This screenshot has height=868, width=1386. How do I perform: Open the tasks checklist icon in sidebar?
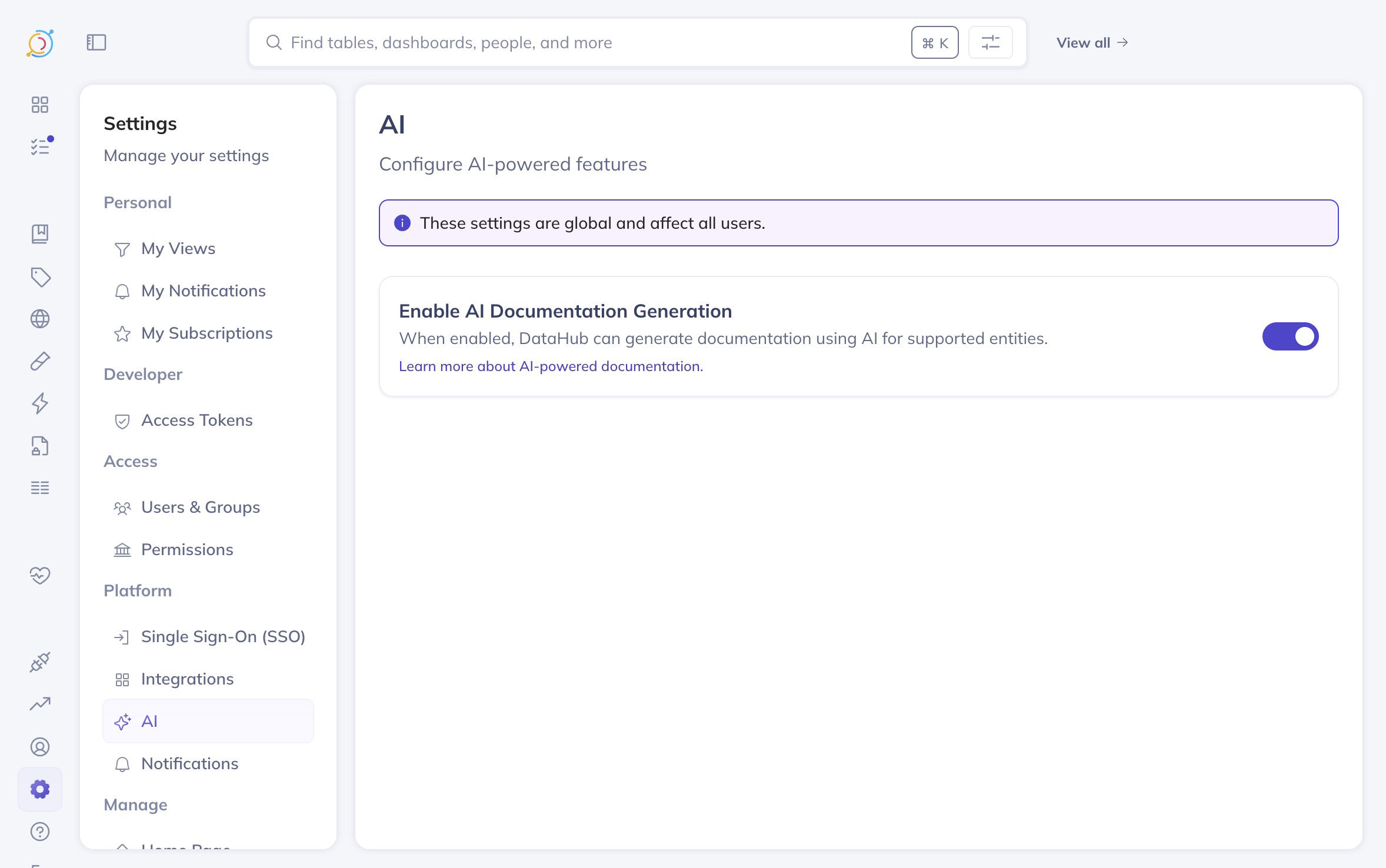[x=40, y=146]
